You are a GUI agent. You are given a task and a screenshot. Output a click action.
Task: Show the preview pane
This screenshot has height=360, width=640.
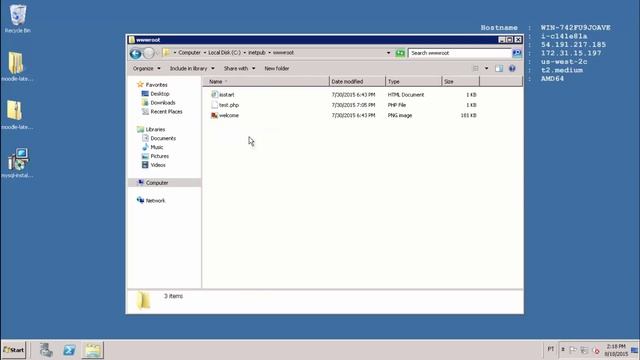[x=499, y=69]
